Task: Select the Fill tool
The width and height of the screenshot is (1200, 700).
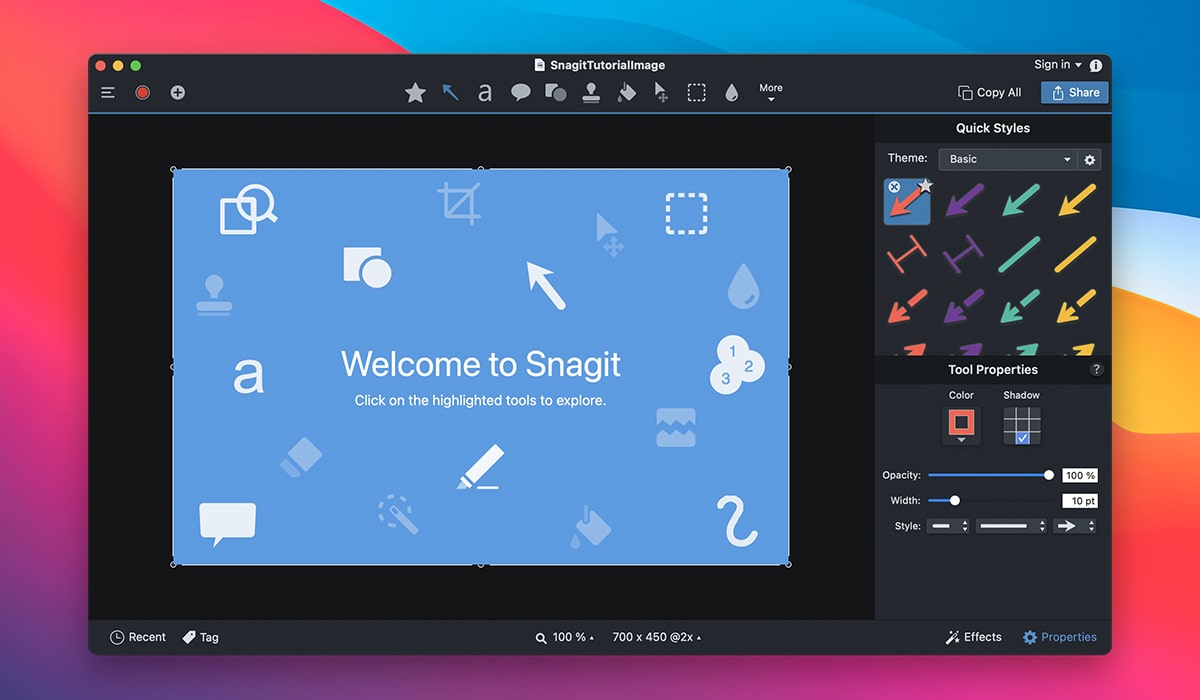Action: tap(627, 92)
